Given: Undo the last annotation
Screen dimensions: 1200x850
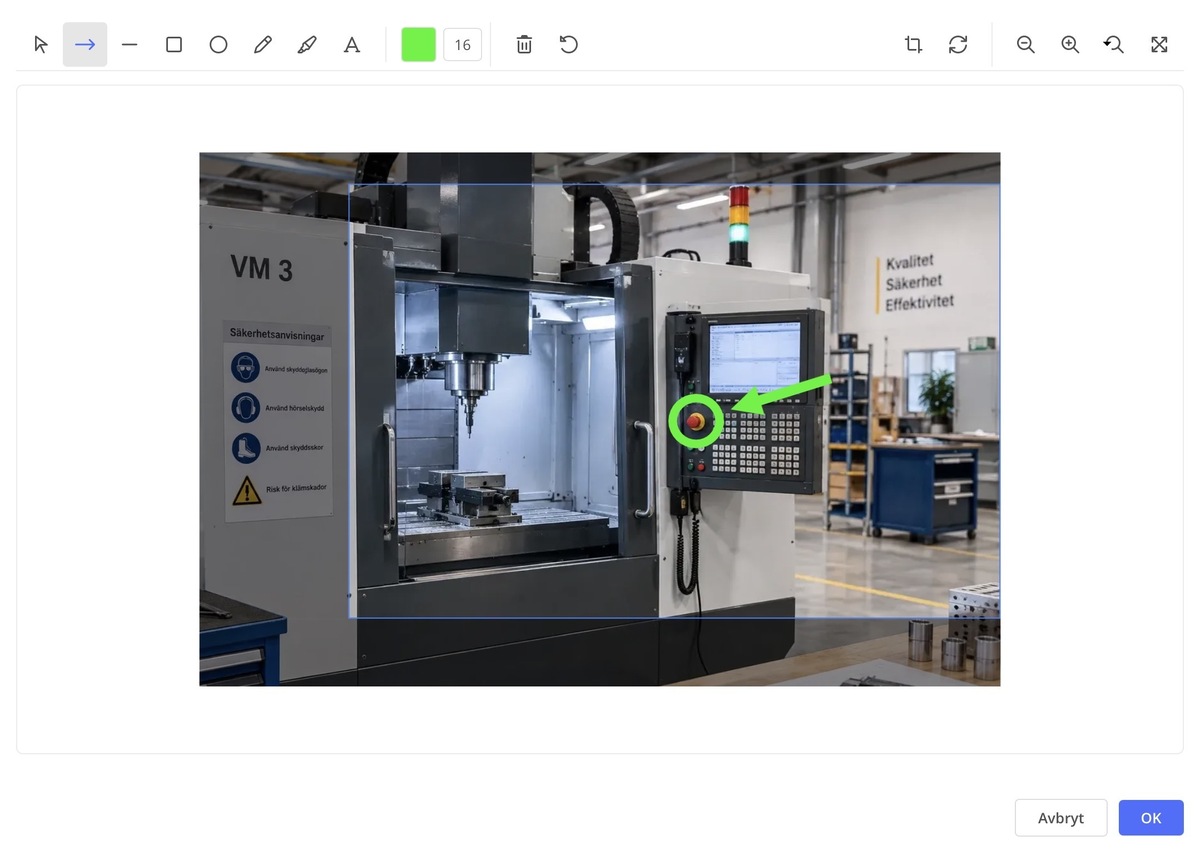Looking at the screenshot, I should pos(569,44).
